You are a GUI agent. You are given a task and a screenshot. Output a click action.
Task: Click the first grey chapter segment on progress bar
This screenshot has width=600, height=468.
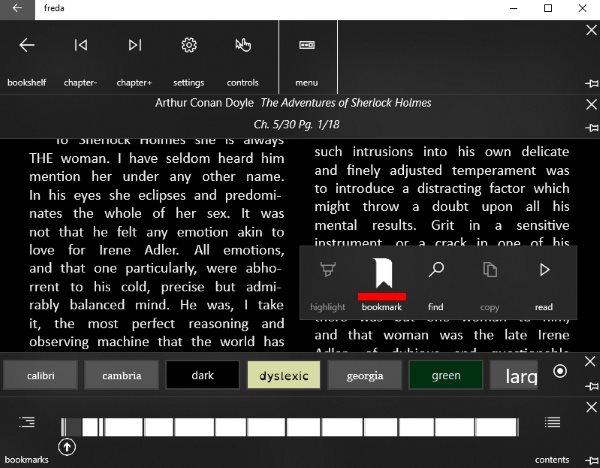(x=74, y=427)
